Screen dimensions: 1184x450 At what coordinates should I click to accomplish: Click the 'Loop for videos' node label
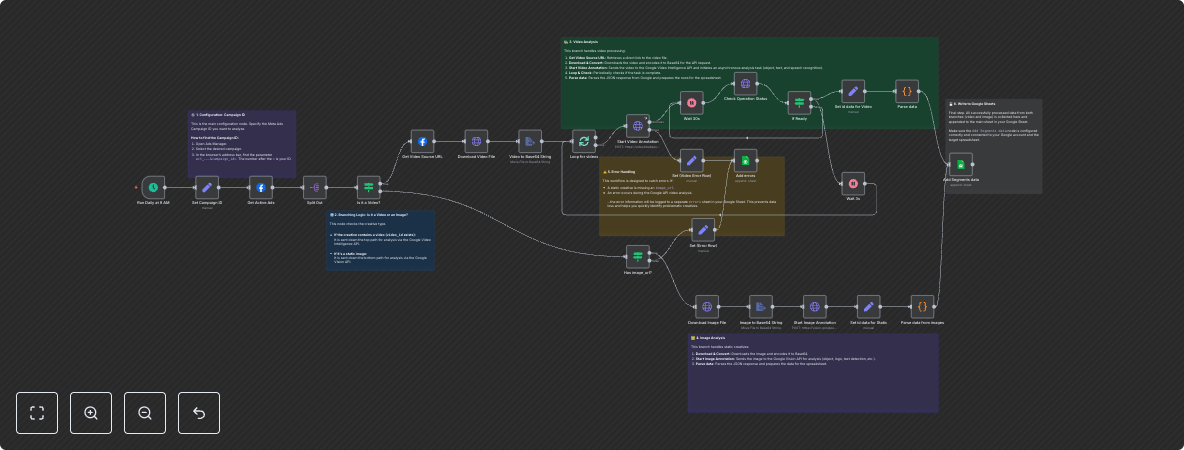pos(584,156)
